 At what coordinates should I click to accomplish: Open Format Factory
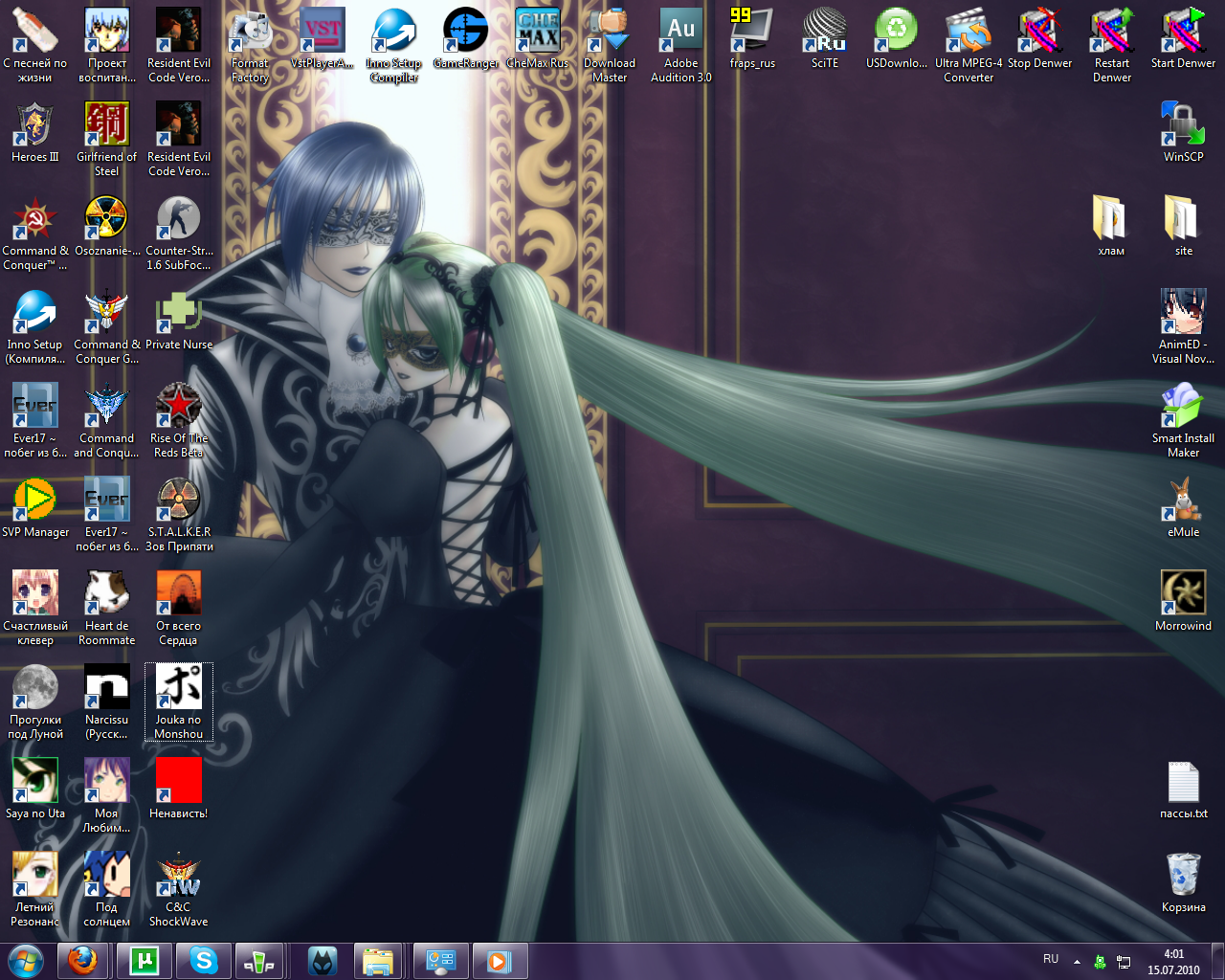250,45
